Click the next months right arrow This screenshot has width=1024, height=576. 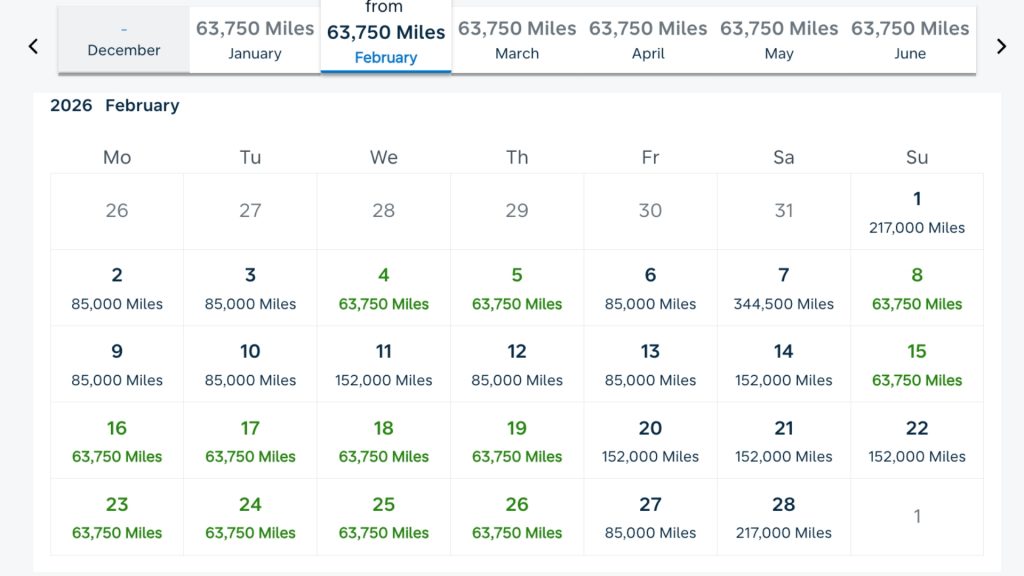pos(1001,46)
